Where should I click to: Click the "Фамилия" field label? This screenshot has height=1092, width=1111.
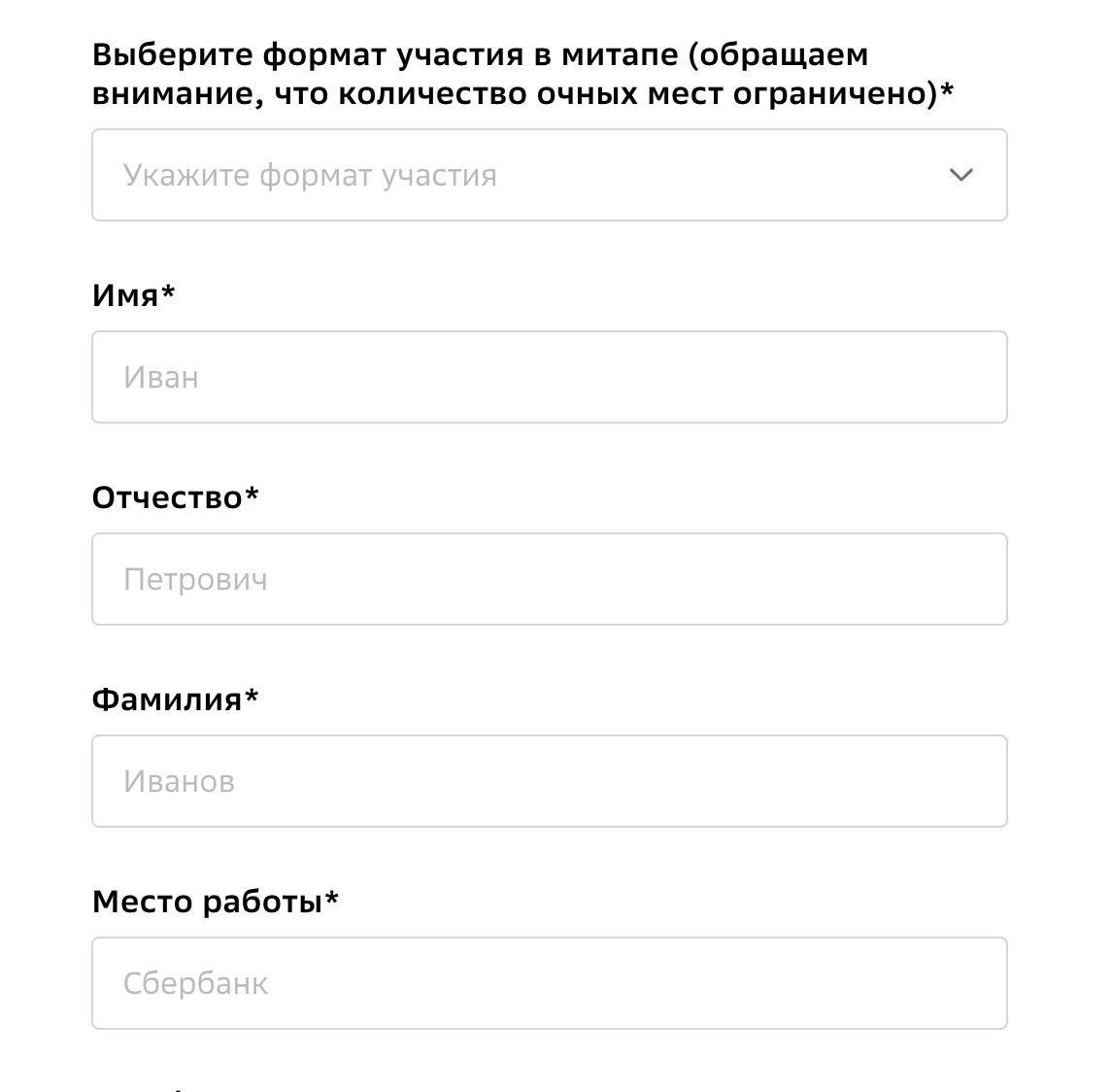click(x=166, y=700)
